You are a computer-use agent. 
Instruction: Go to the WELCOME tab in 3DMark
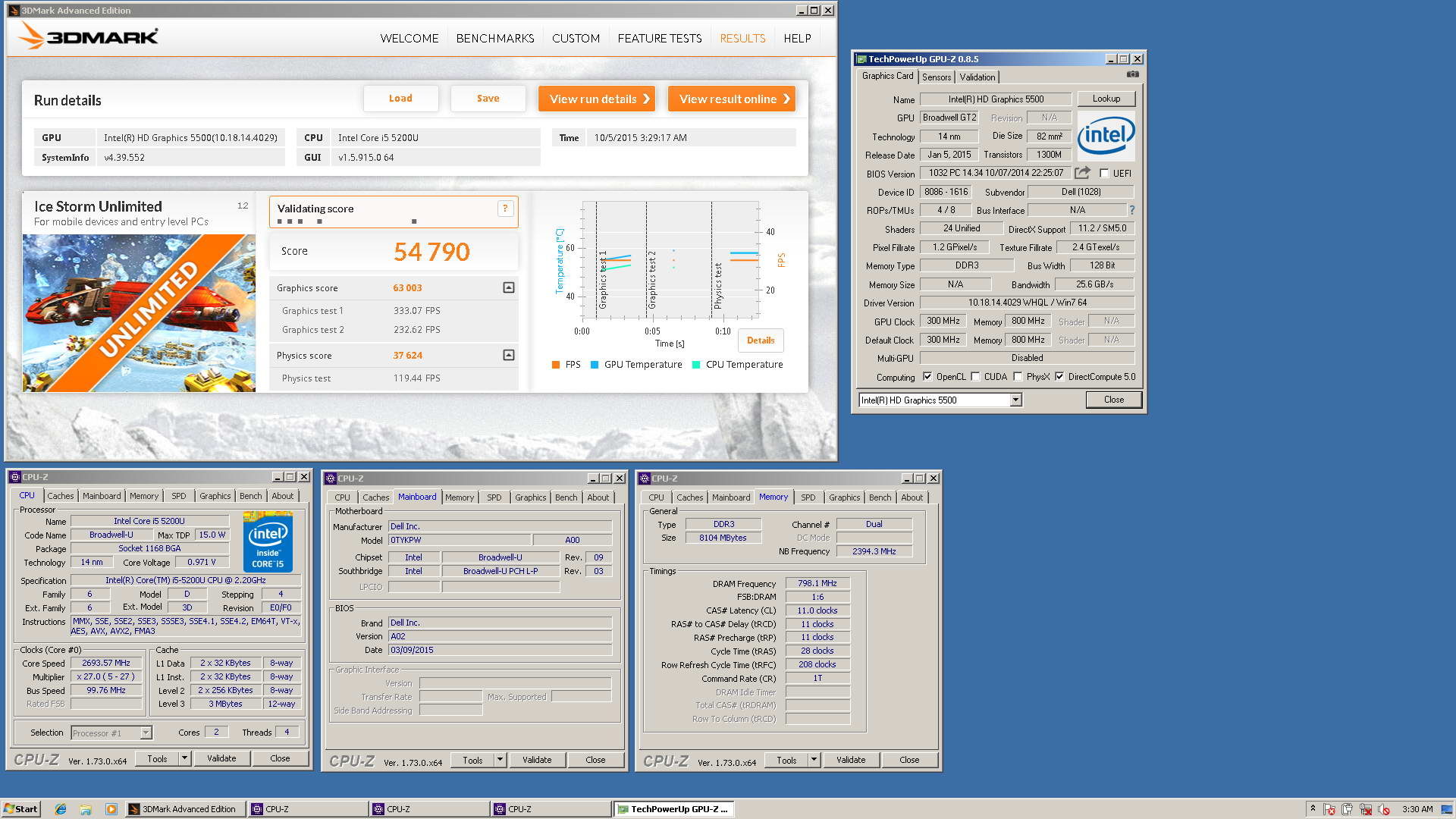click(409, 38)
